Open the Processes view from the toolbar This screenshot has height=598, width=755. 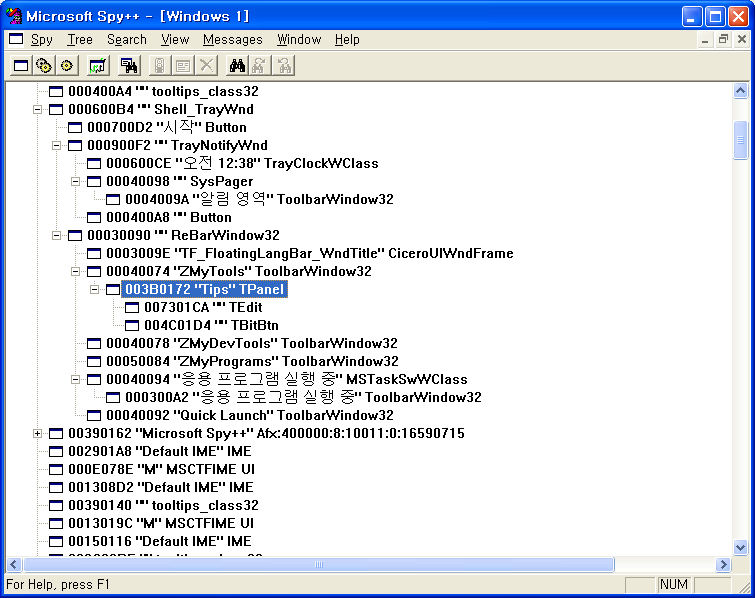point(44,66)
